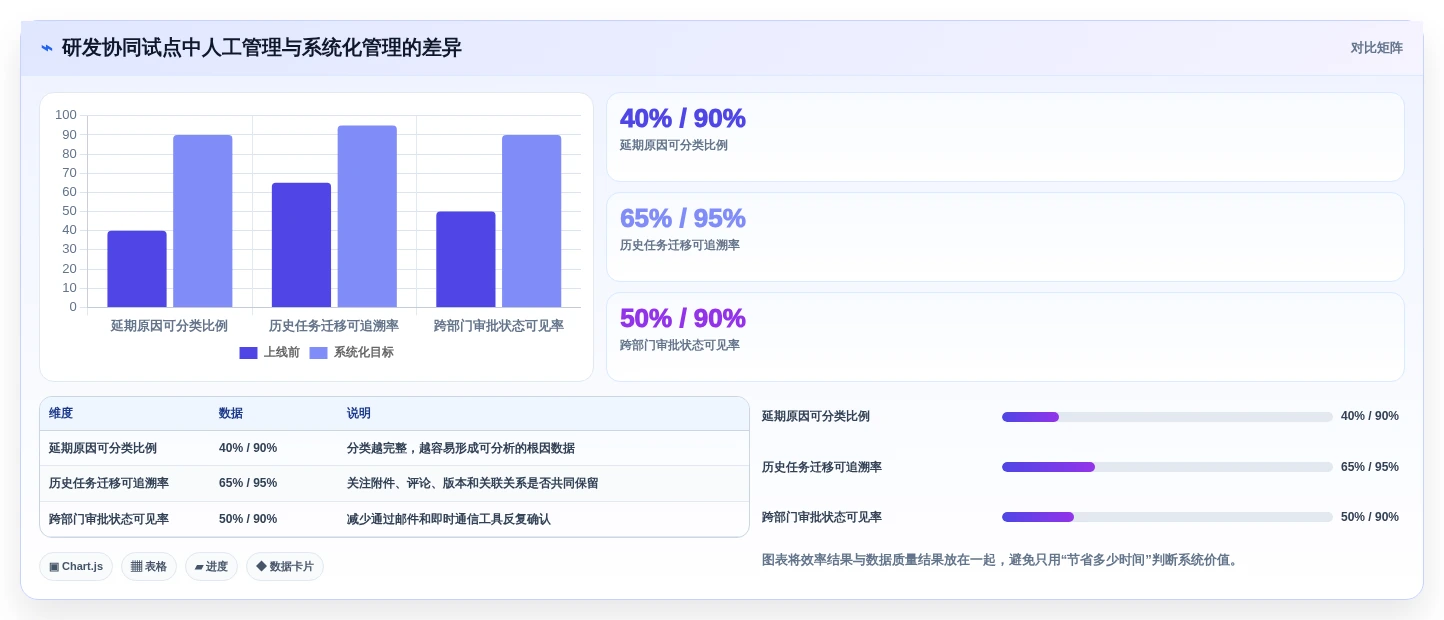The image size is (1444, 620).
Task: Click the 上线前 bar for 历史任务迁移可追溯率
Action: pos(301,245)
